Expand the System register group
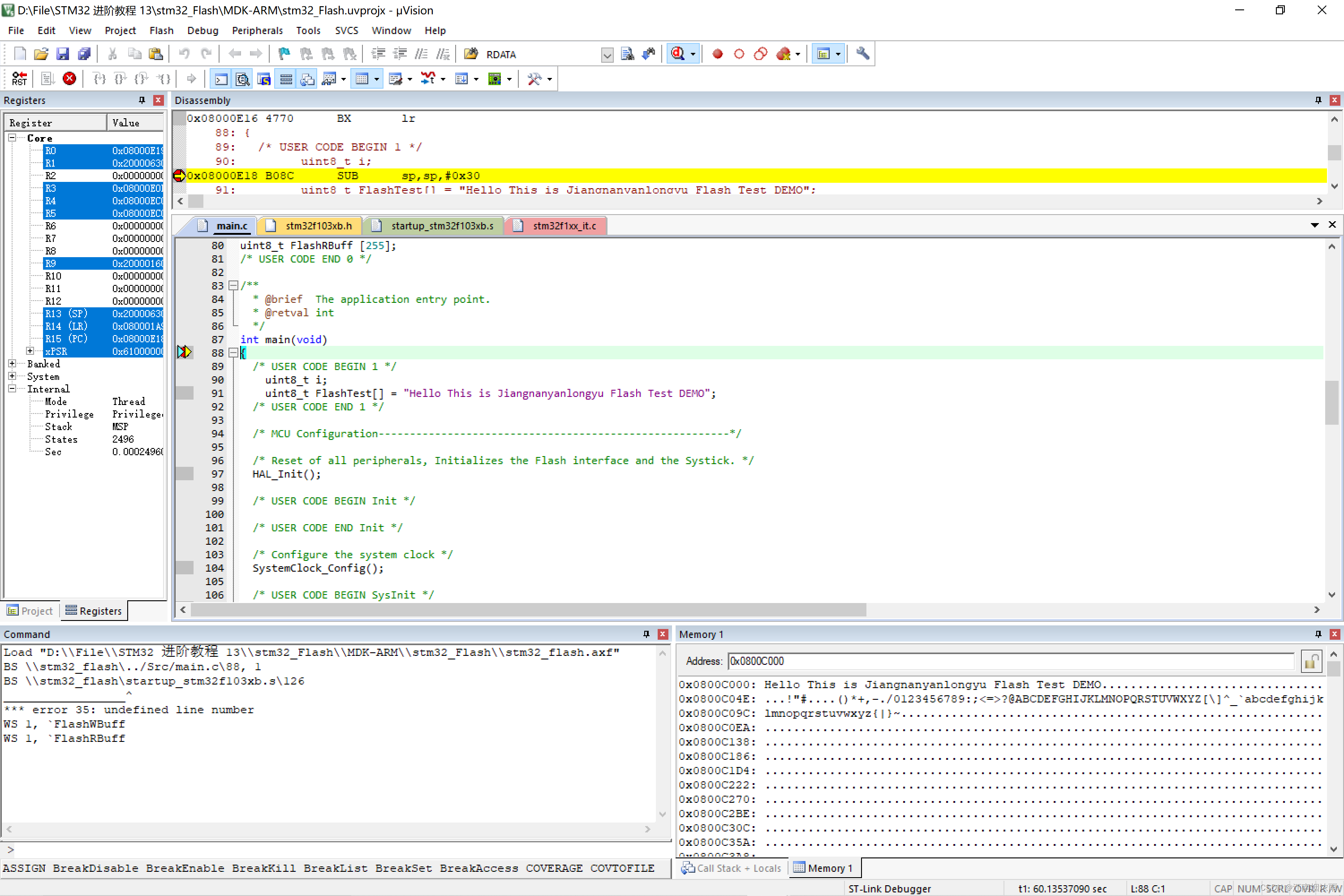The image size is (1344, 896). tap(12, 376)
